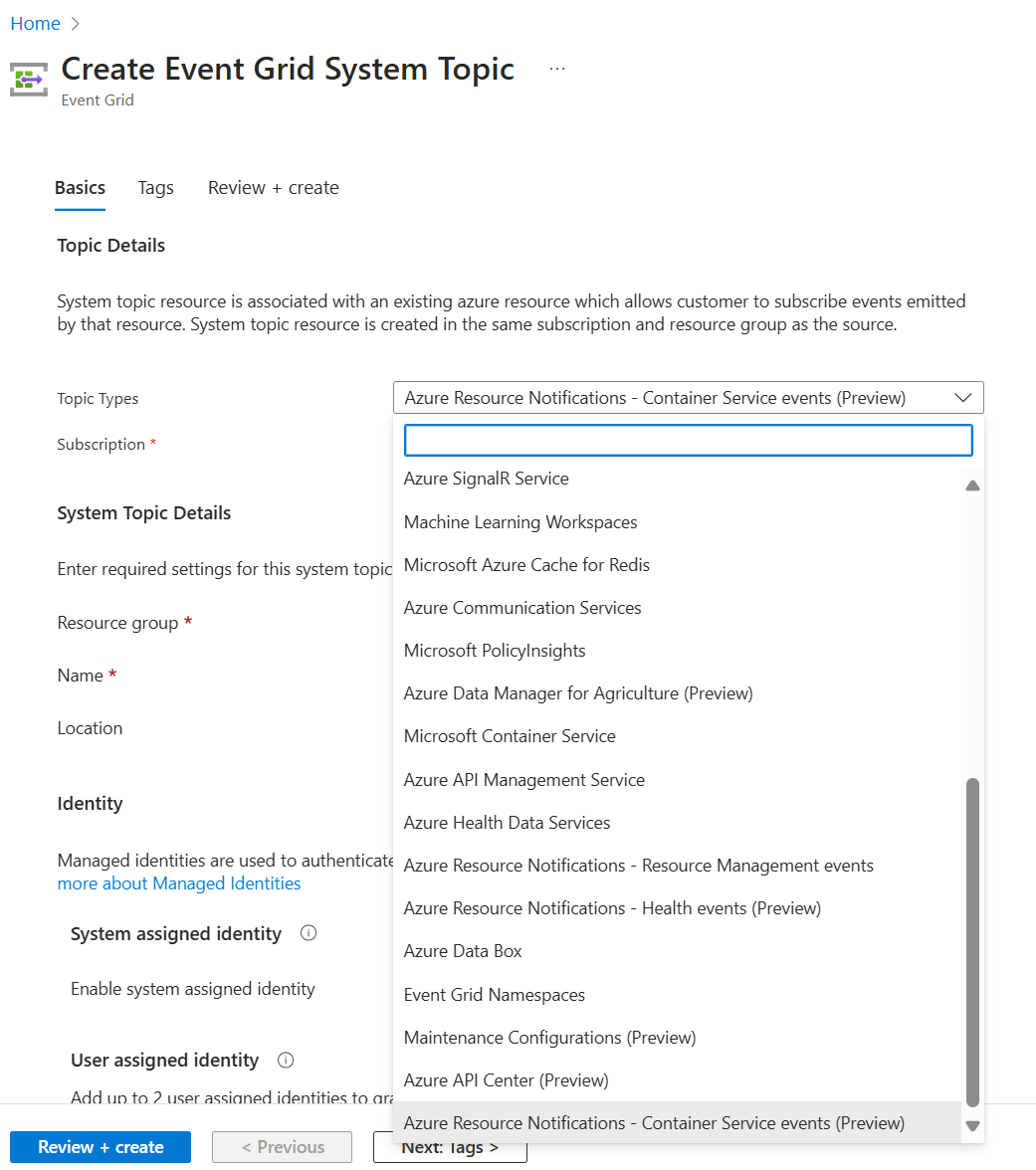1036x1170 pixels.
Task: Click the Review + create button
Action: coord(101,1147)
